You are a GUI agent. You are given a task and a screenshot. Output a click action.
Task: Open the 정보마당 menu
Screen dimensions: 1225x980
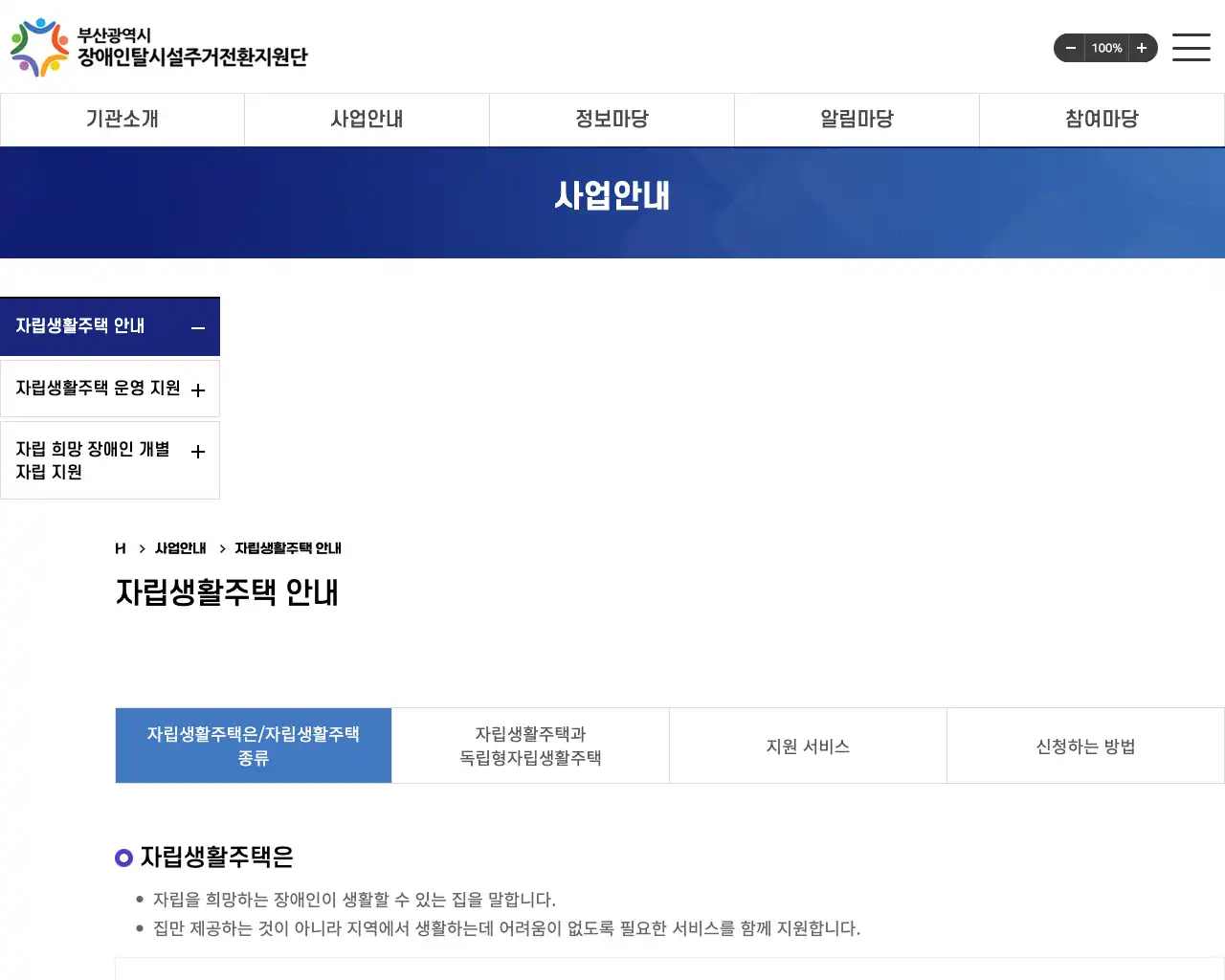(x=612, y=120)
